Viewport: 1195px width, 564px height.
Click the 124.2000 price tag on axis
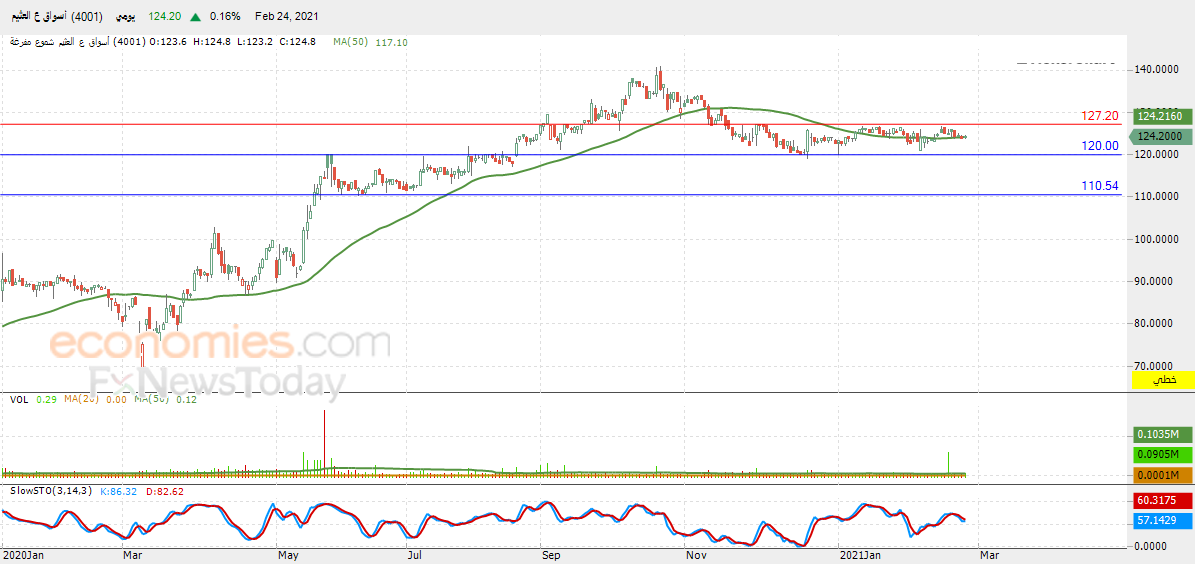(x=1161, y=136)
